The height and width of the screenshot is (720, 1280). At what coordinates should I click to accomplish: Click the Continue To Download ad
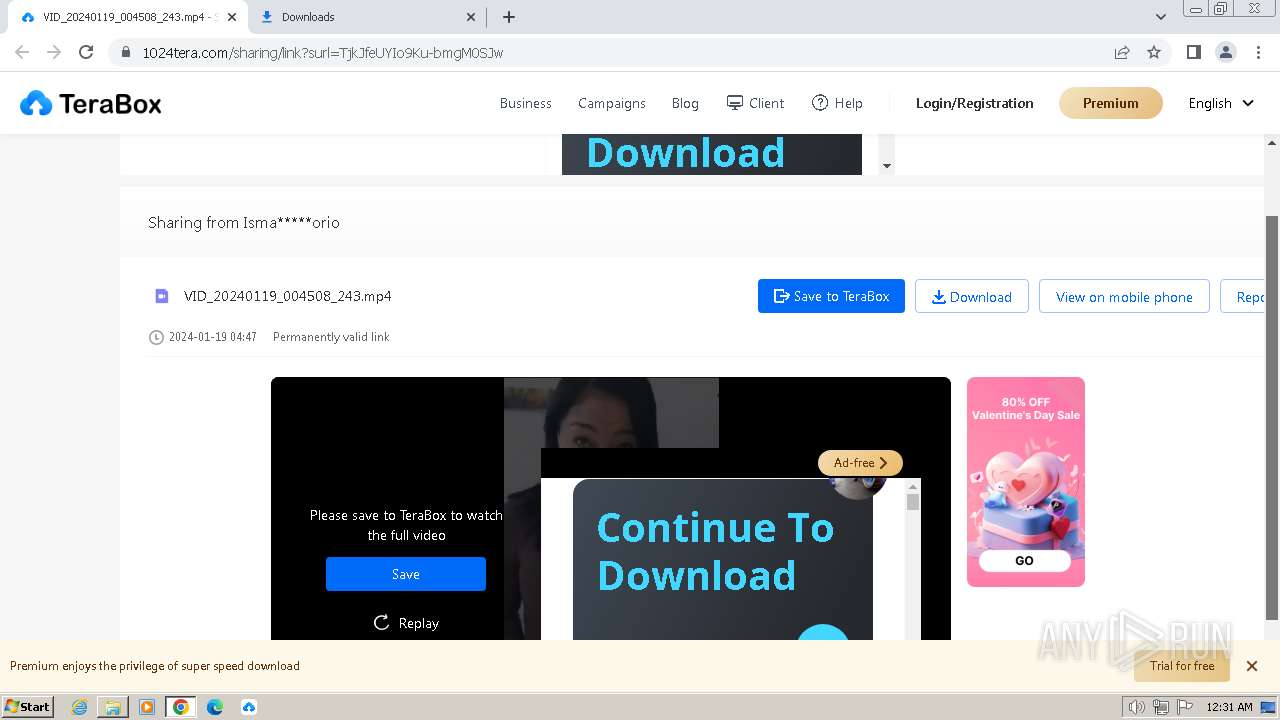722,559
